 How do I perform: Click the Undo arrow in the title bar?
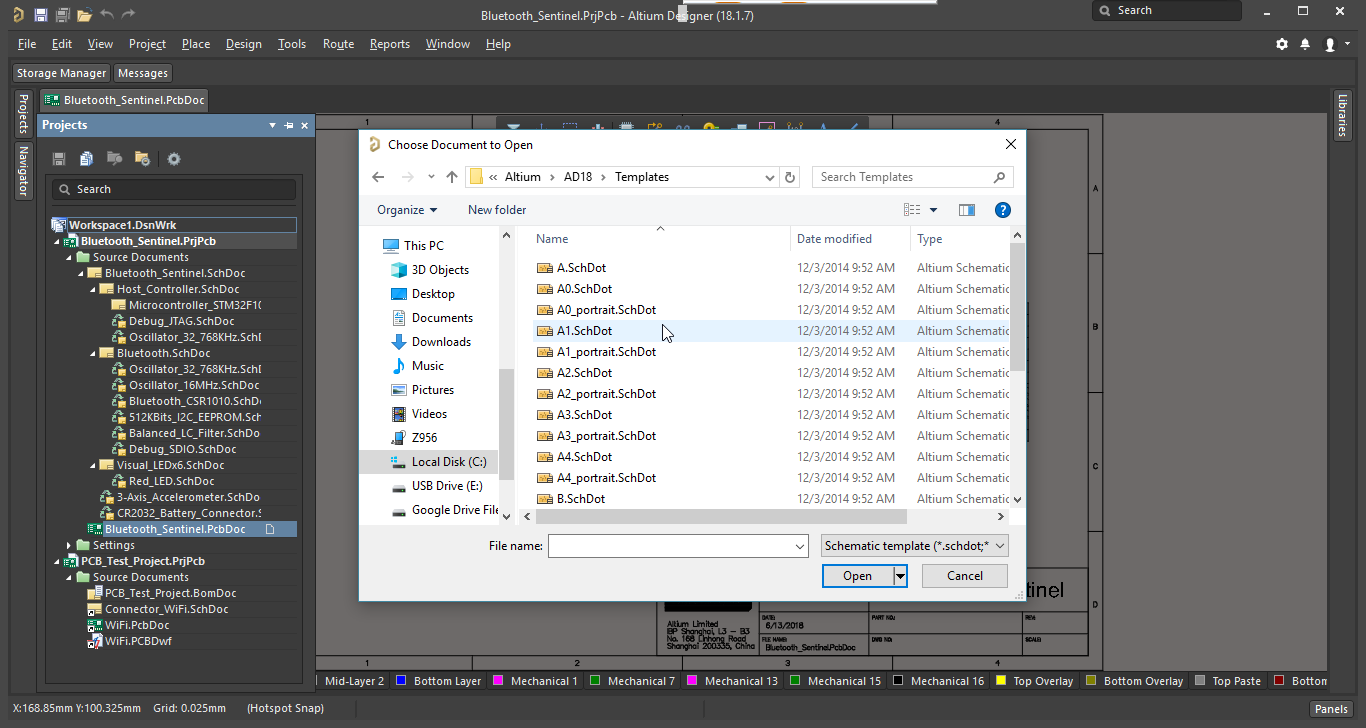(x=106, y=15)
